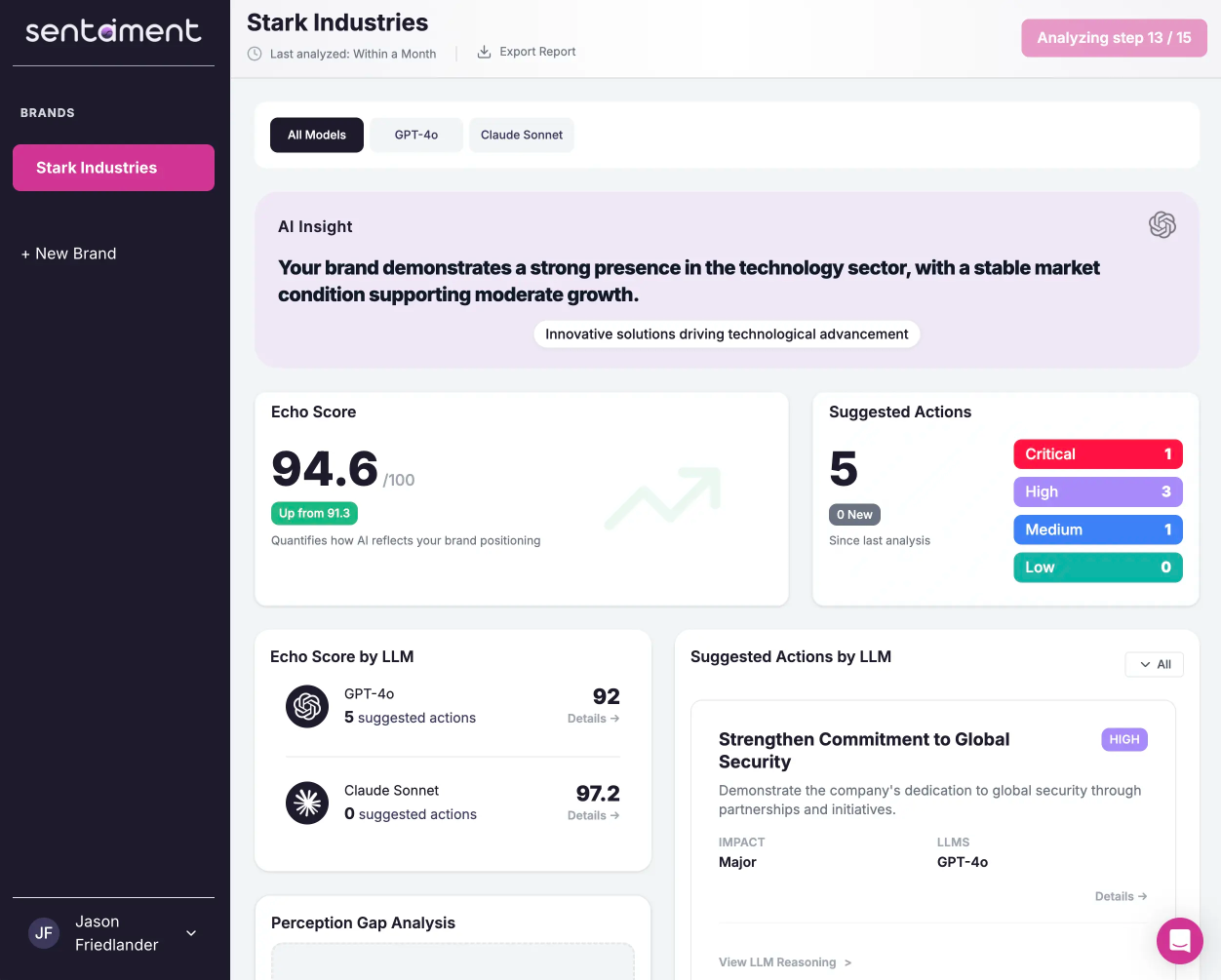1221x980 pixels.
Task: Click the Claude Sonnet model logo icon
Action: 307,803
